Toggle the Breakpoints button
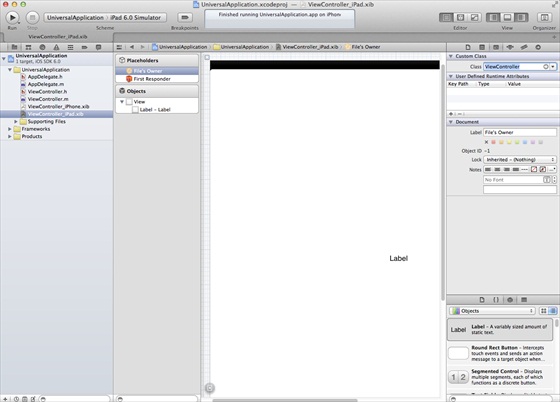The width and height of the screenshot is (560, 402). 185,17
